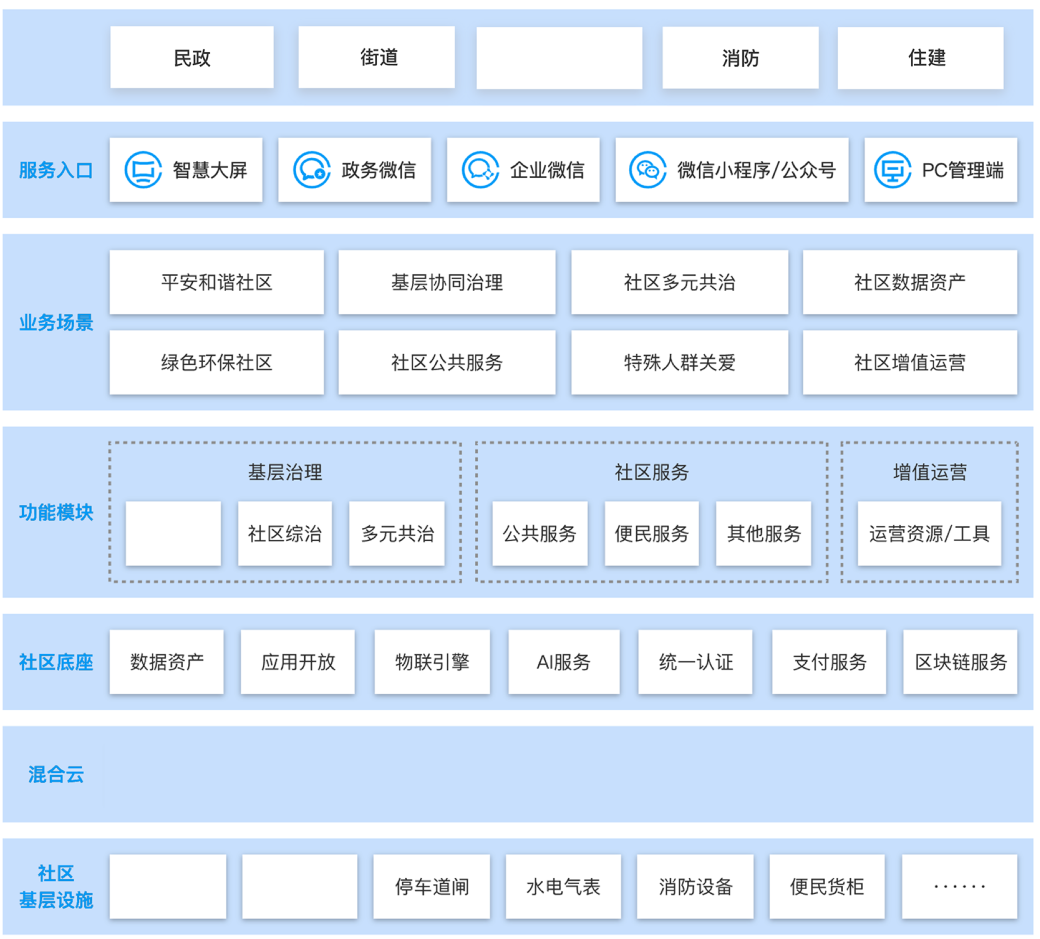Click the 混合云 layer label
This screenshot has height=939, width=1040.
pyautogui.click(x=56, y=774)
